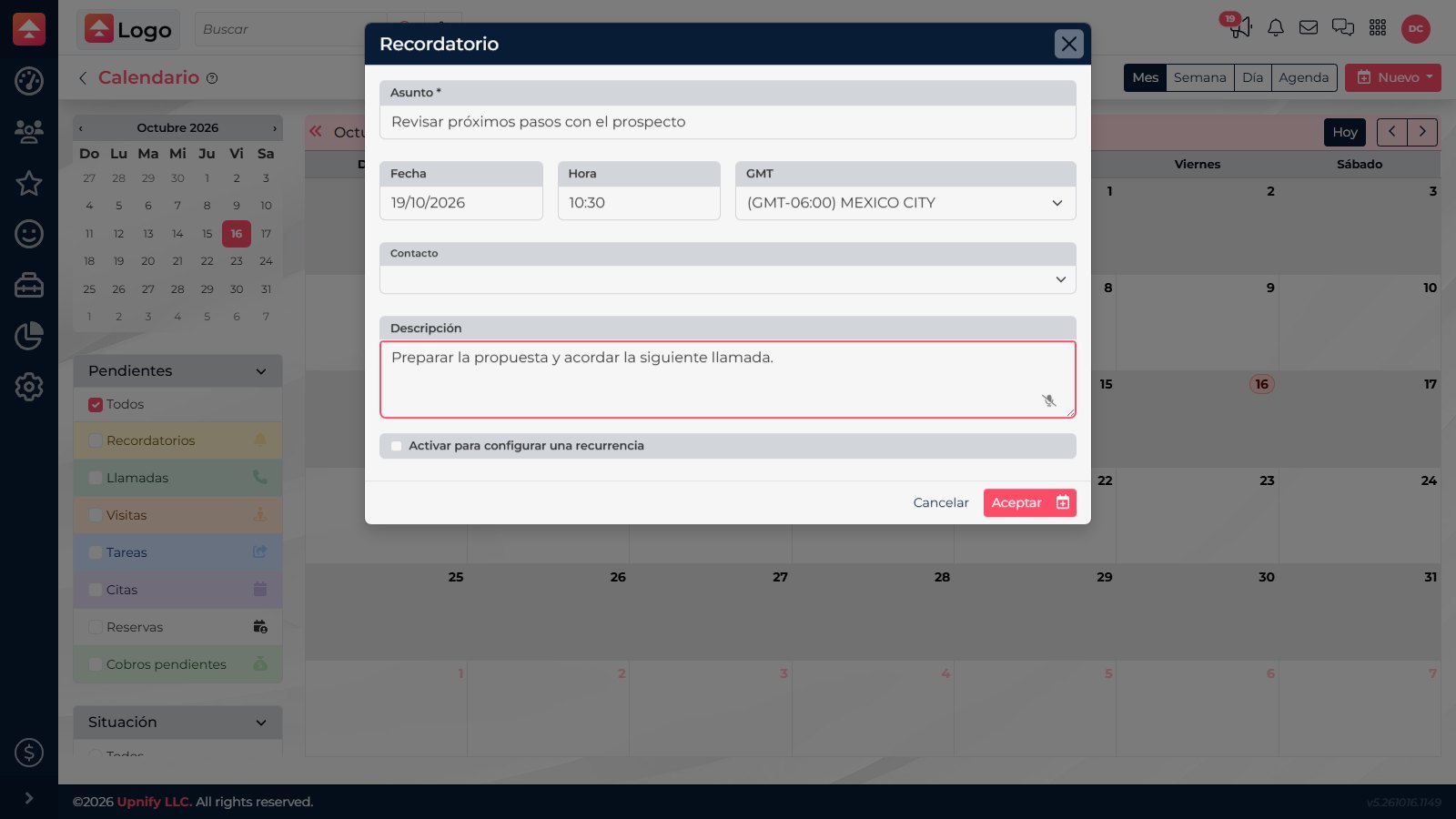Click the help icon next to Calendario
This screenshot has width=1456, height=819.
pos(212,78)
